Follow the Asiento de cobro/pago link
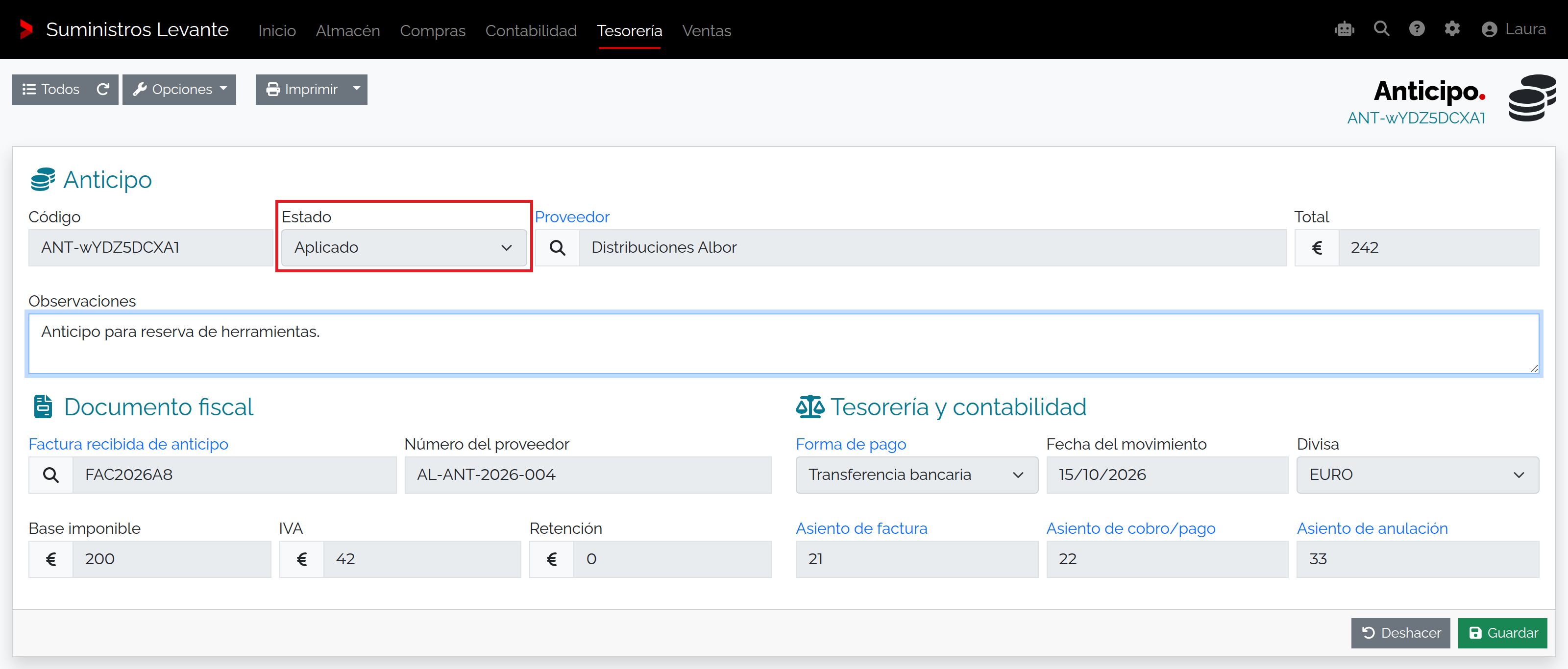This screenshot has height=669, width=1568. point(1130,528)
